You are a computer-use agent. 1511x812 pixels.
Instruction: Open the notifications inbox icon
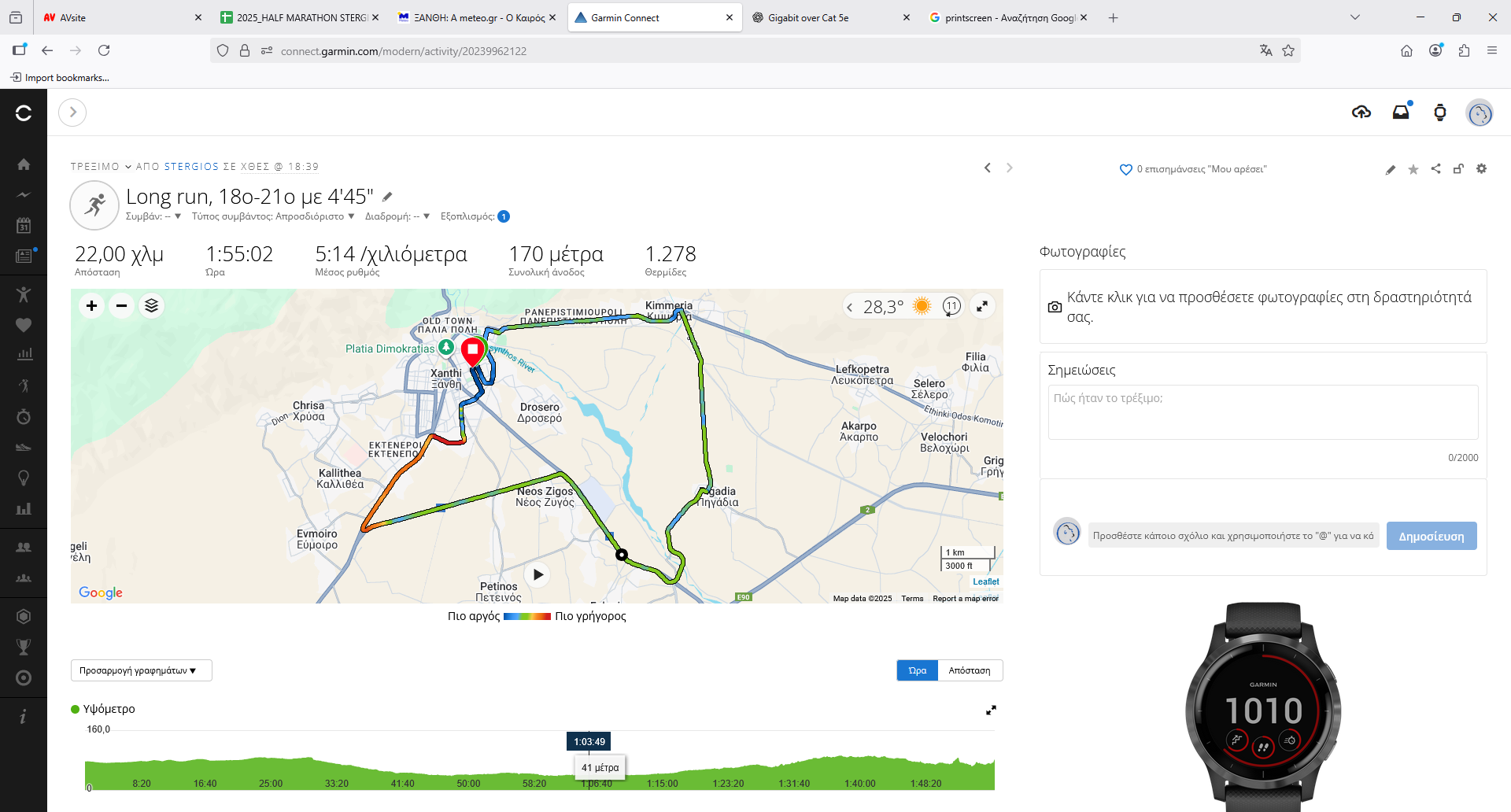[1401, 113]
